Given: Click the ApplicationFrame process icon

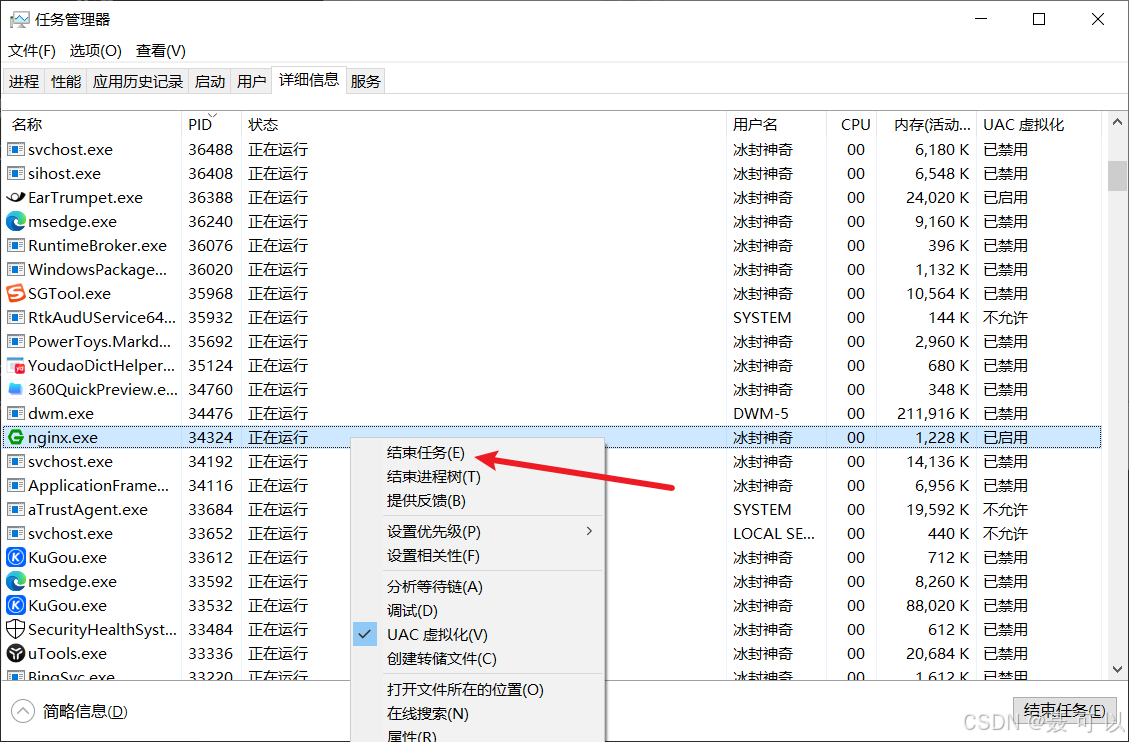Looking at the screenshot, I should 15,486.
